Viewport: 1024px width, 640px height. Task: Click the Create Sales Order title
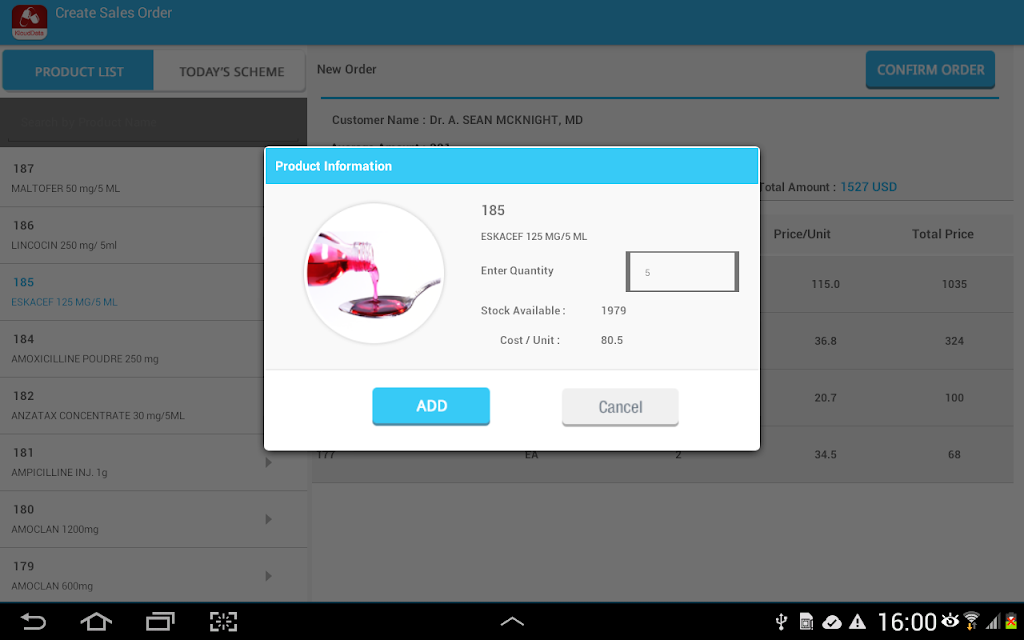click(114, 13)
